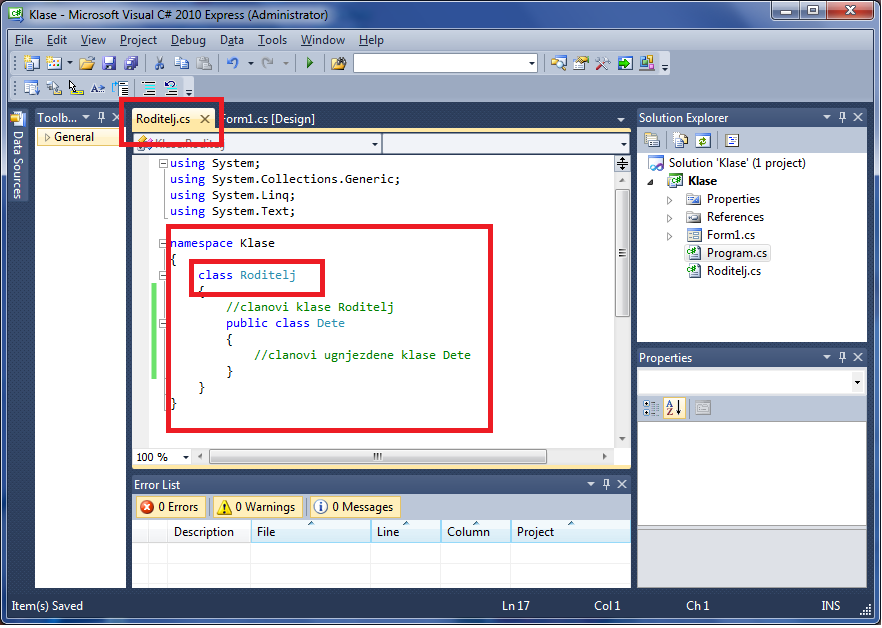The image size is (882, 628).
Task: Click the Display Object Member List icon
Action: coord(32,88)
